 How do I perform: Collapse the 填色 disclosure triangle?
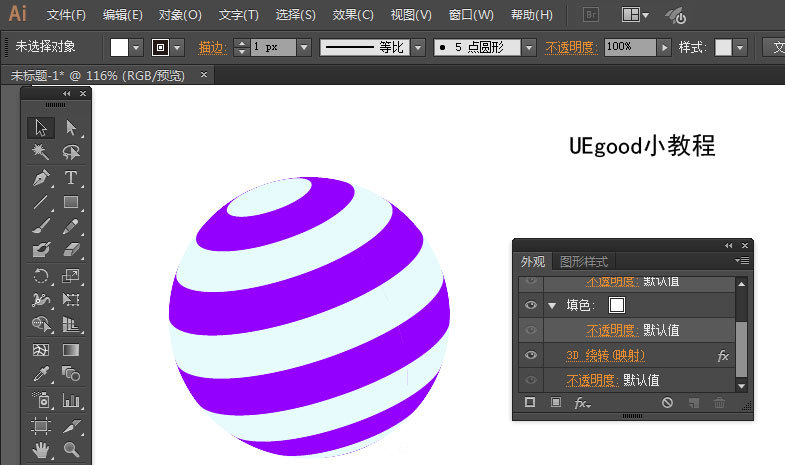coord(552,305)
